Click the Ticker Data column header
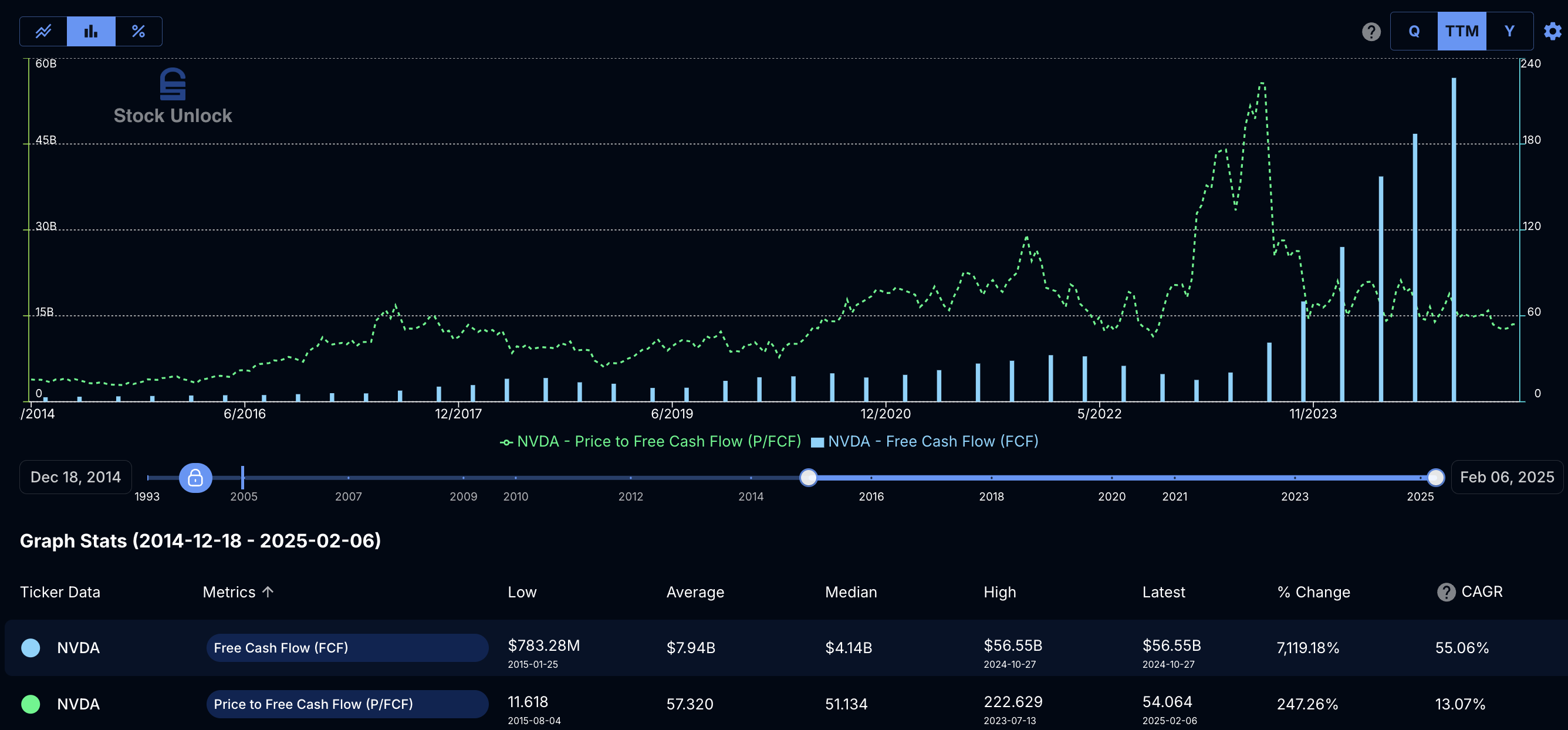Image resolution: width=1568 pixels, height=730 pixels. pyautogui.click(x=60, y=592)
